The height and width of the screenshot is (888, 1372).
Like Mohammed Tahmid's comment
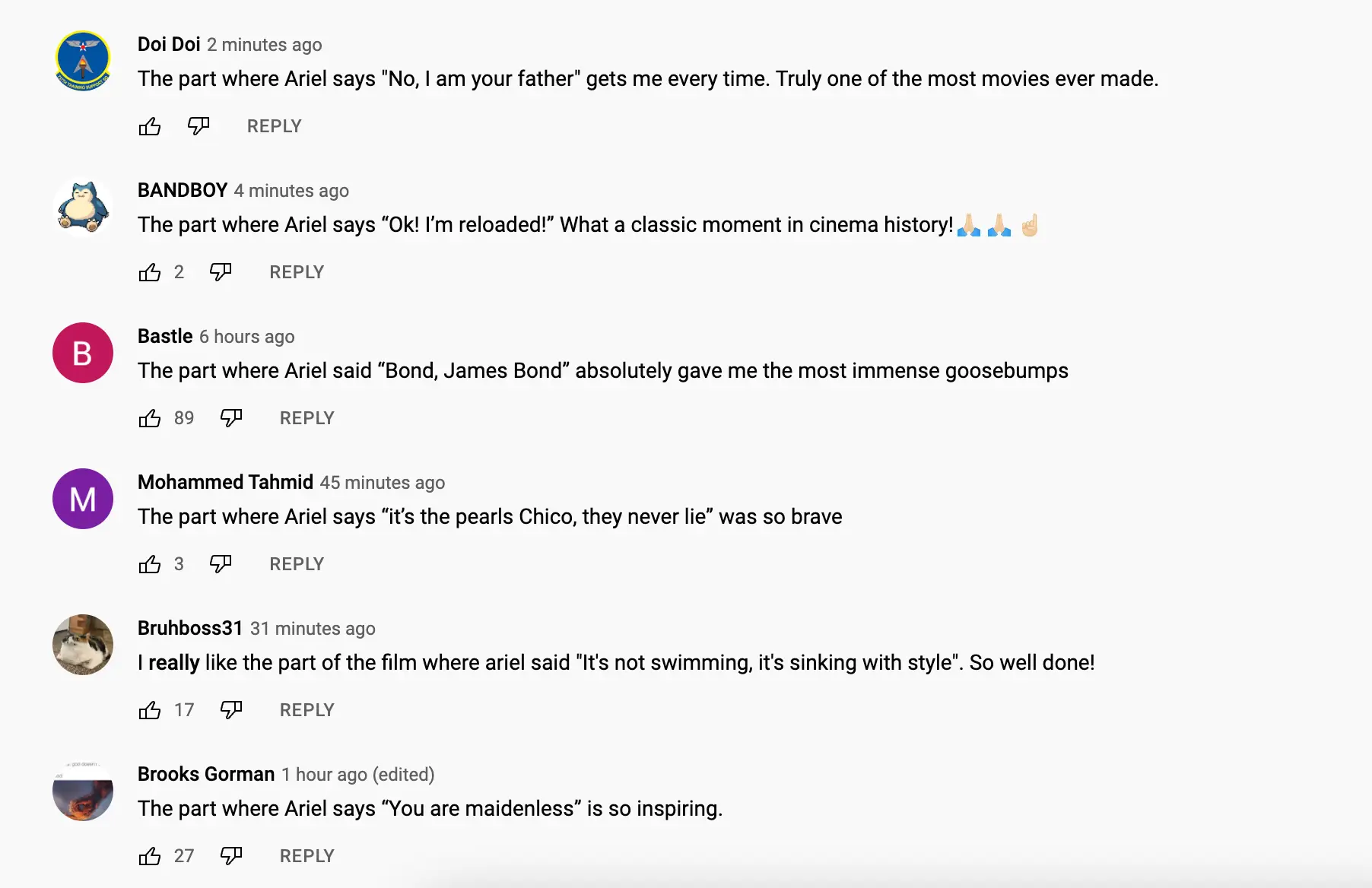[150, 564]
